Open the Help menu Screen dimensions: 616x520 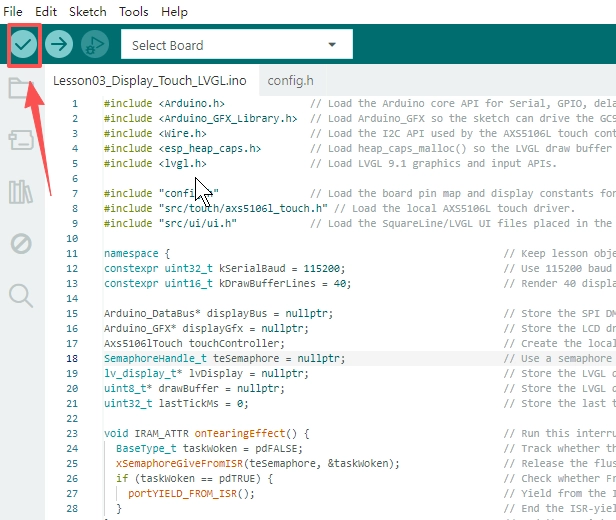(174, 12)
